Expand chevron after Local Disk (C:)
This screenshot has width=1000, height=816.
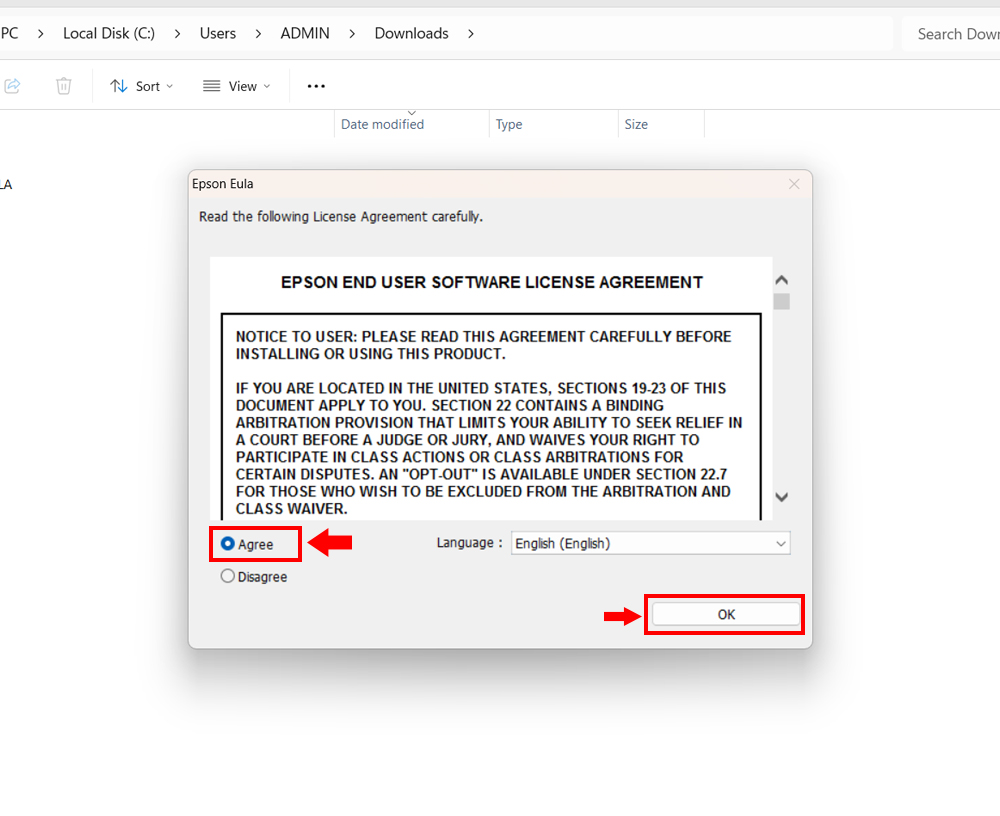pos(177,34)
